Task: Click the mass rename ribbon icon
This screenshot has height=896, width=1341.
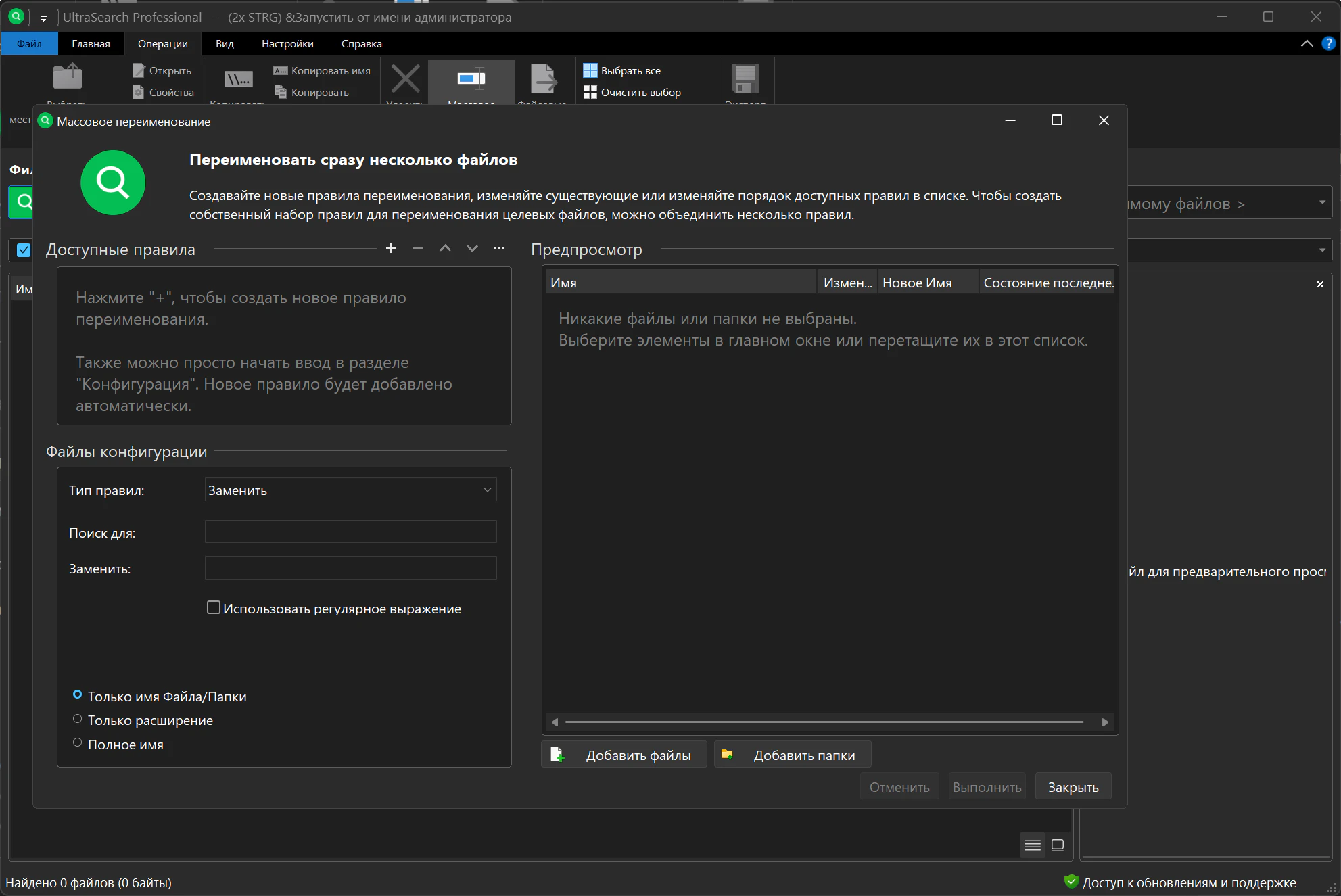Action: (x=471, y=79)
